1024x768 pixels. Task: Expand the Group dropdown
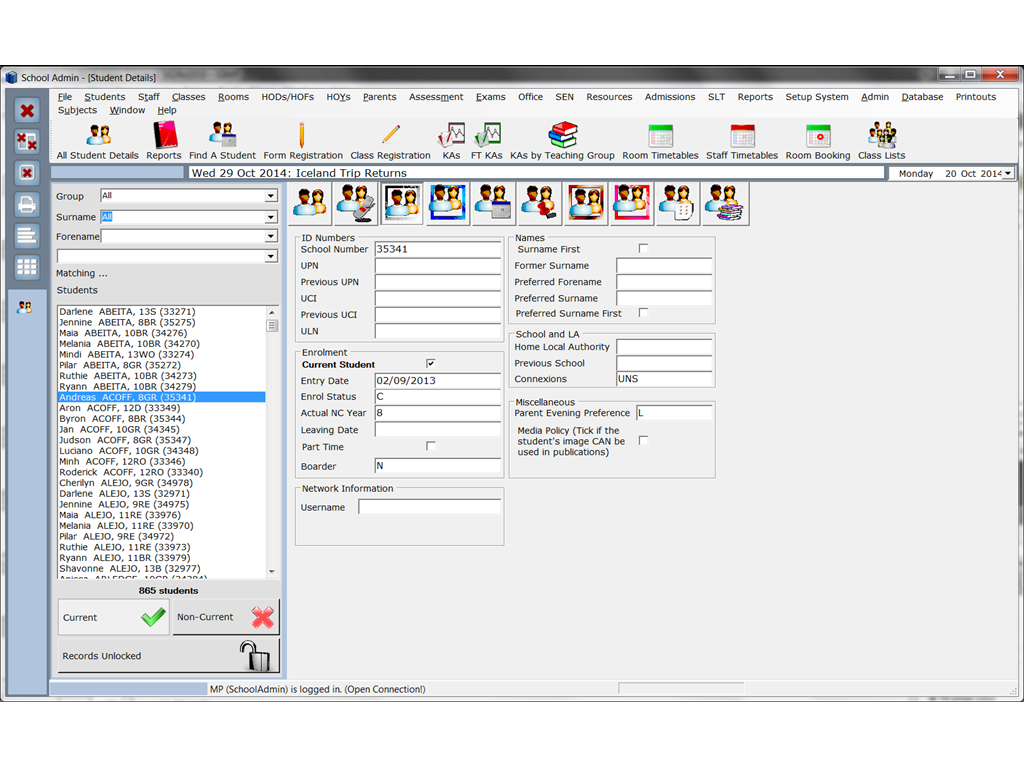270,196
